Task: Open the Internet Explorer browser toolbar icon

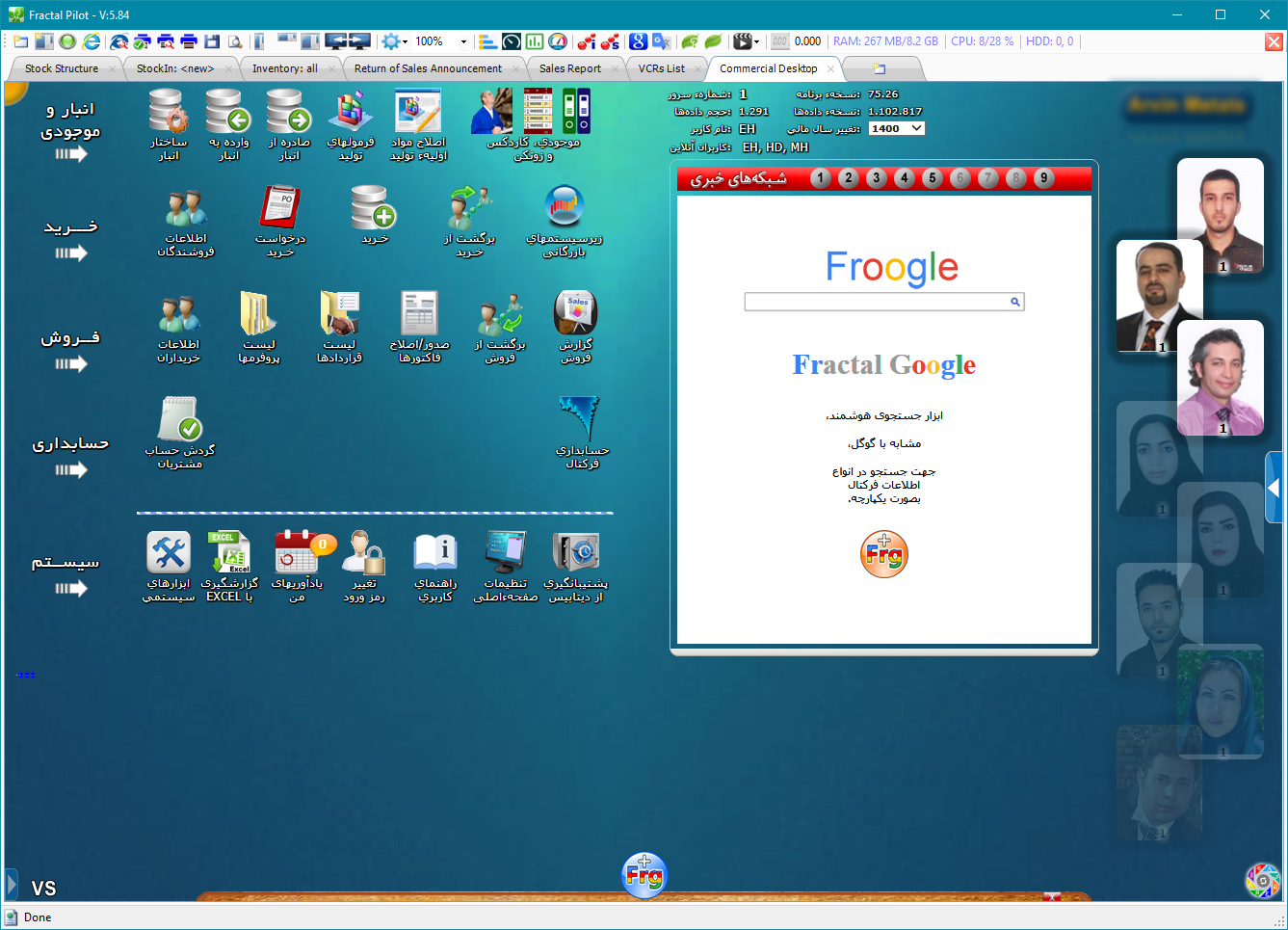Action: [x=92, y=41]
